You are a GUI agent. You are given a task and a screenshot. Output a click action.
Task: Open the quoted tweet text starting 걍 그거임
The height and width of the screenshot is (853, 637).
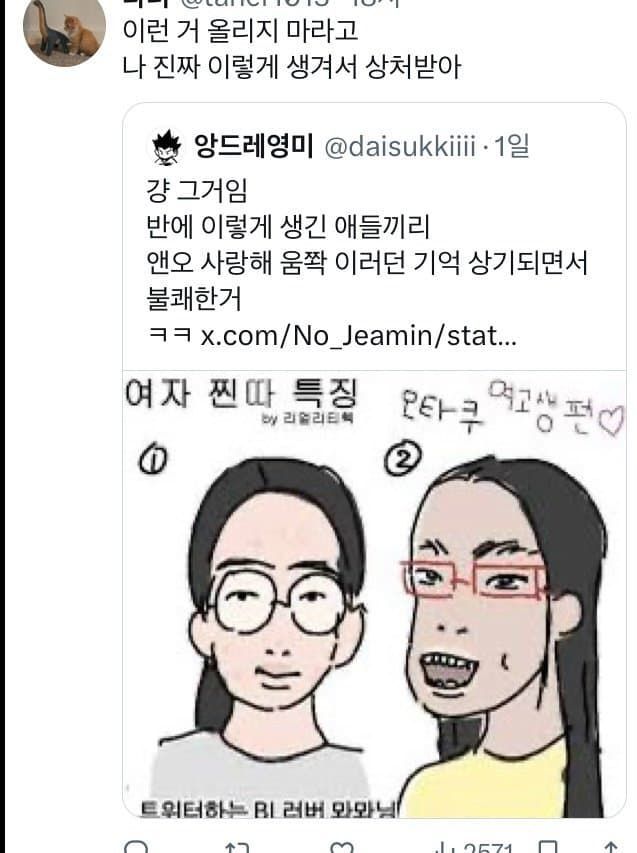pos(367,245)
